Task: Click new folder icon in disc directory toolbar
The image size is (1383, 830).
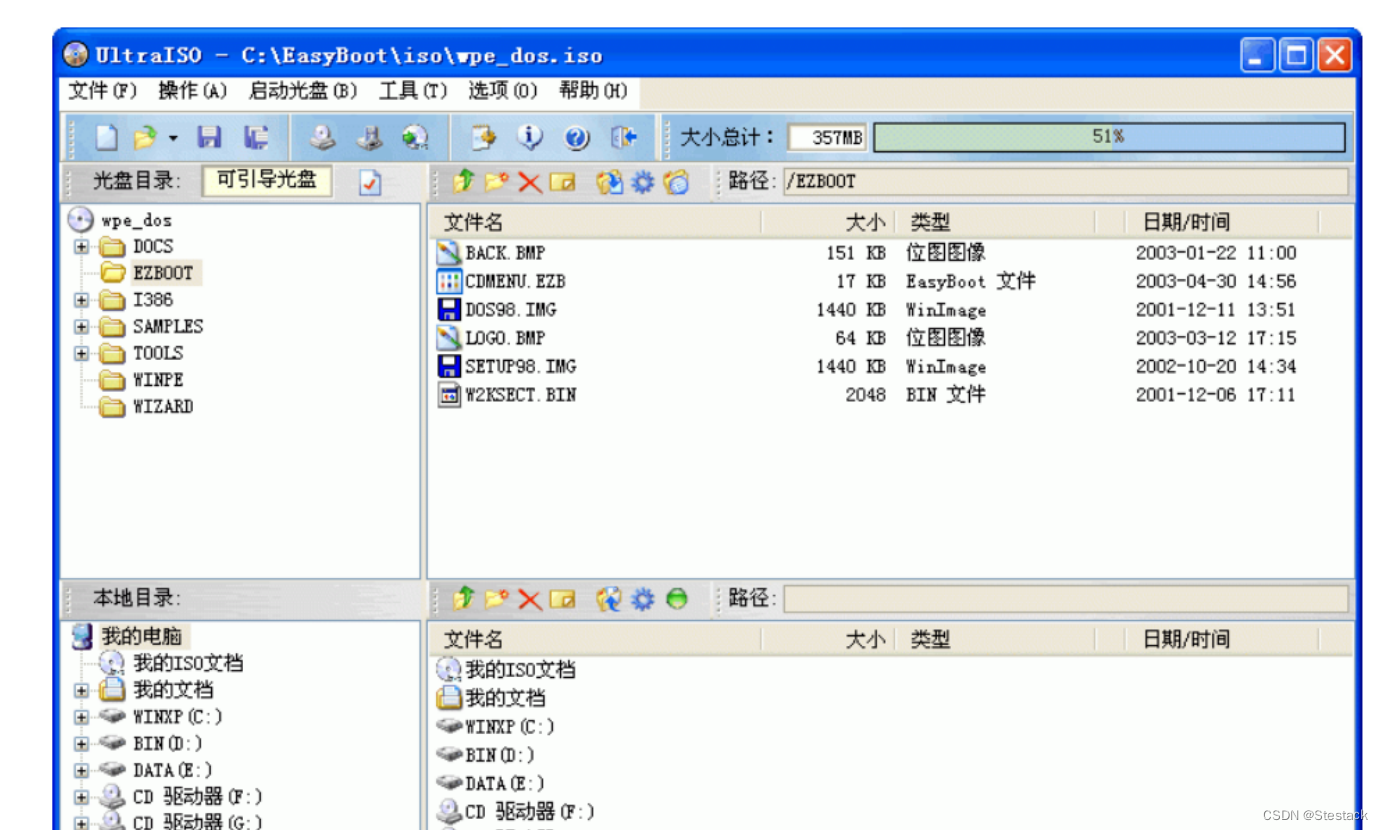Action: tap(497, 182)
